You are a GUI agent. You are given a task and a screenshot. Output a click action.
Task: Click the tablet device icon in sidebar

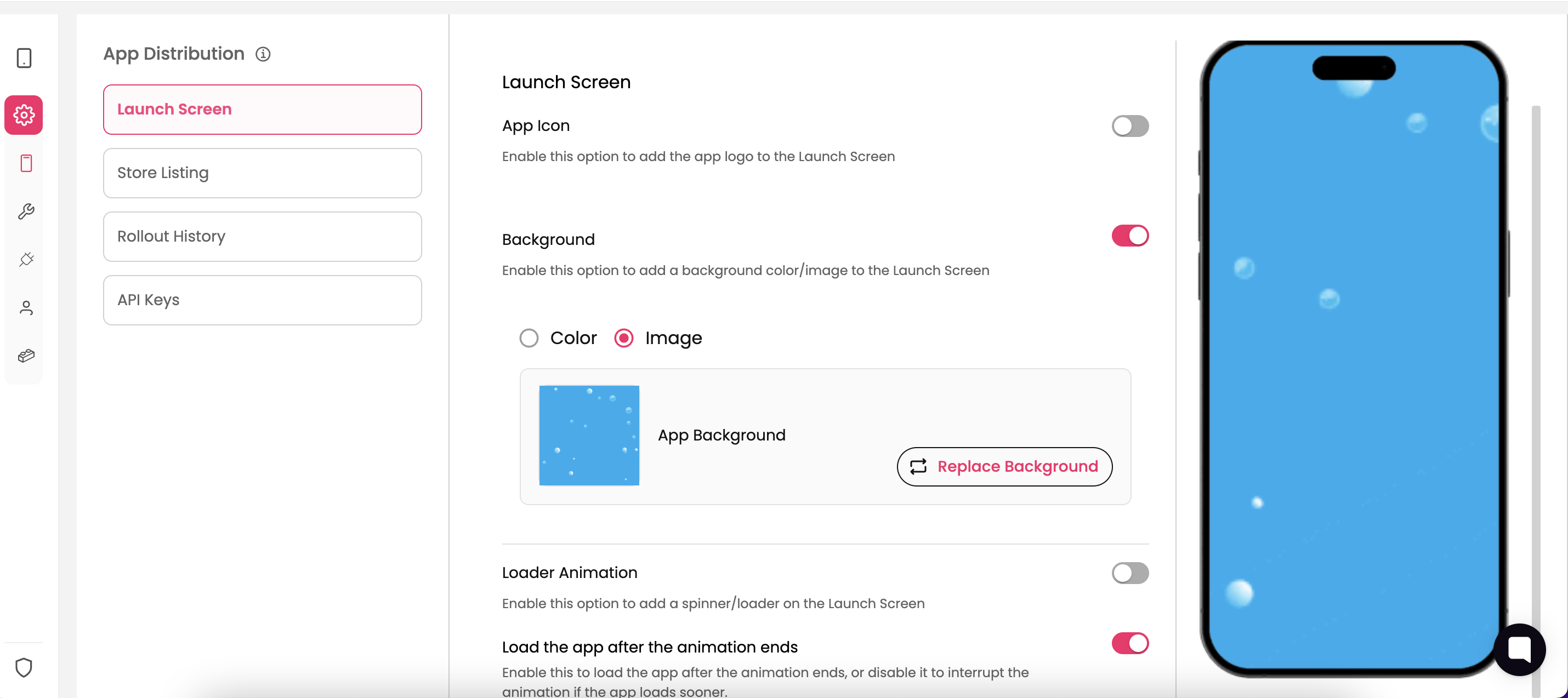(x=24, y=59)
